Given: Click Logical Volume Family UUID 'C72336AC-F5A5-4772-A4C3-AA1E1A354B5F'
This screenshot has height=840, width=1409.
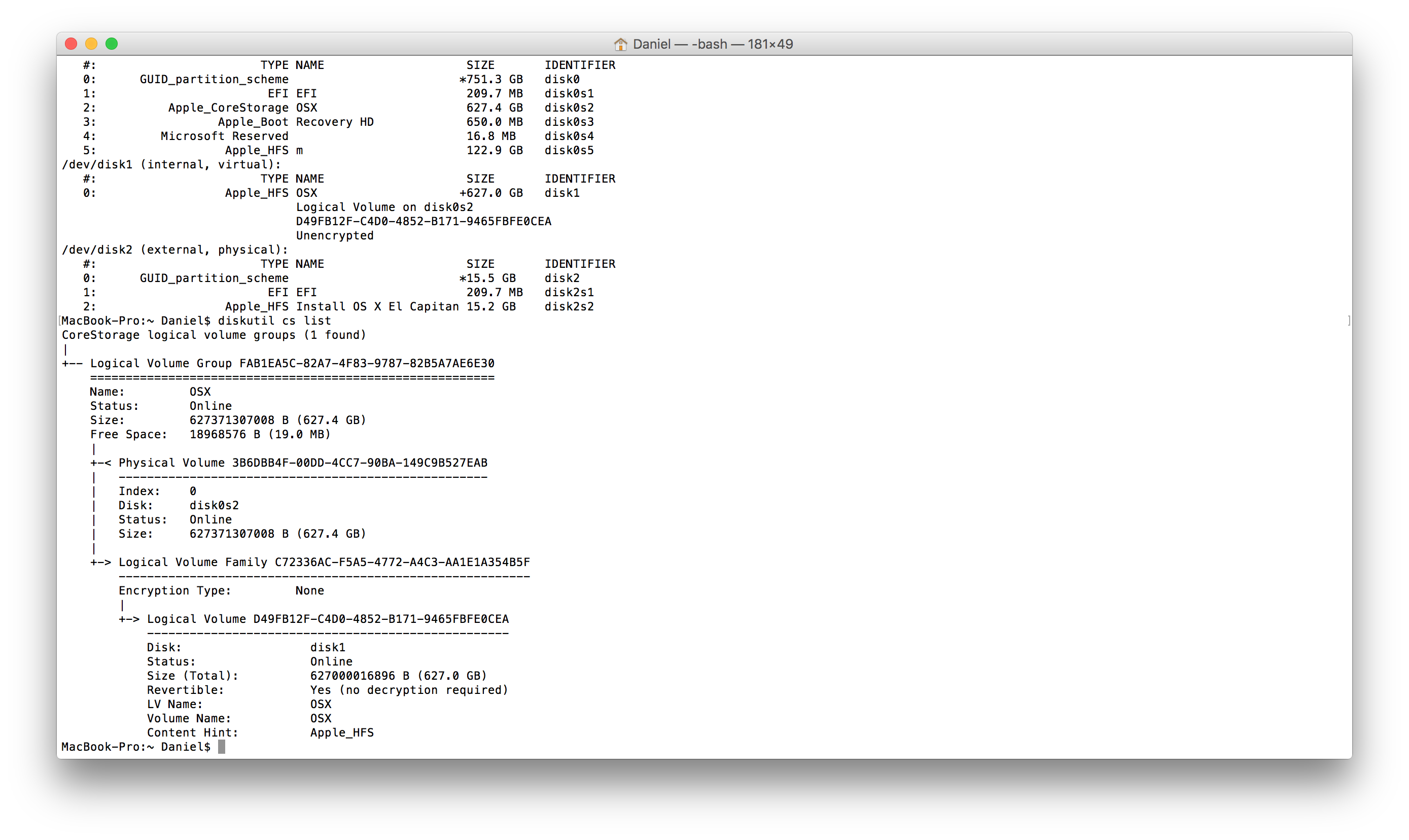Looking at the screenshot, I should pos(402,562).
